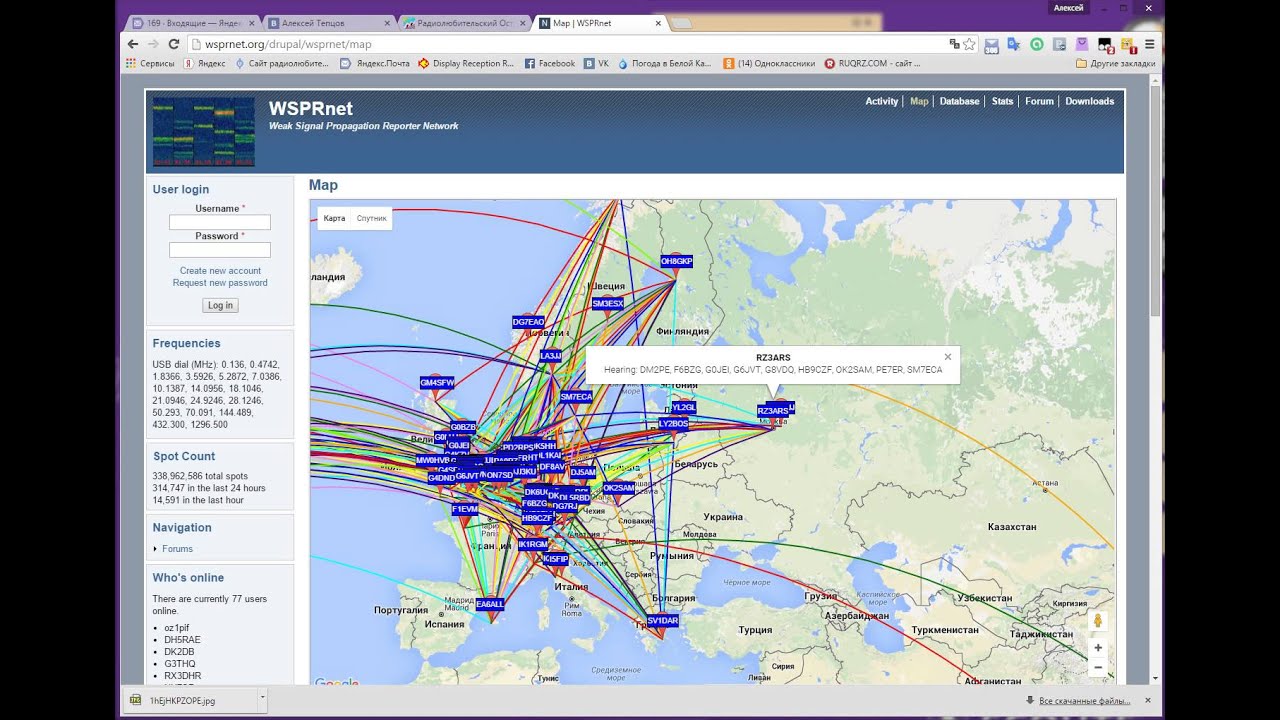1280x720 pixels.
Task: Open the Яндекс.Почта bookmark
Action: coord(375,63)
